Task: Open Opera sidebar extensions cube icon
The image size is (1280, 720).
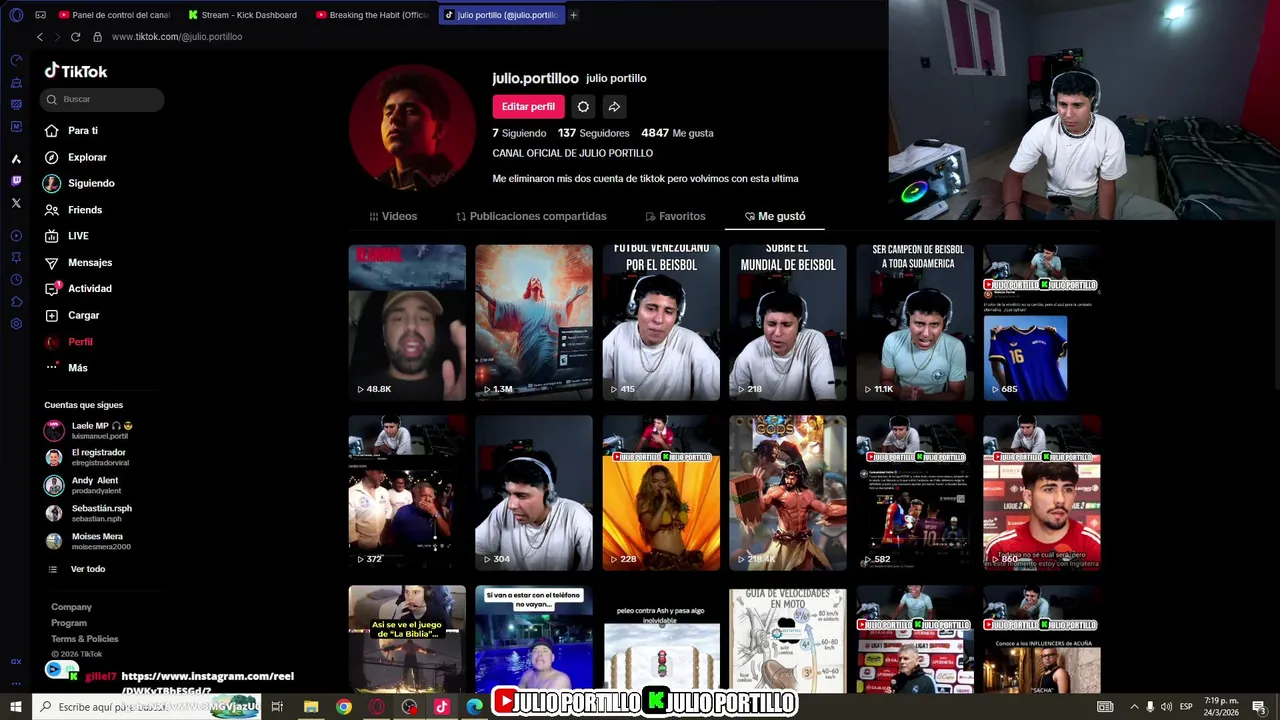Action: point(16,302)
